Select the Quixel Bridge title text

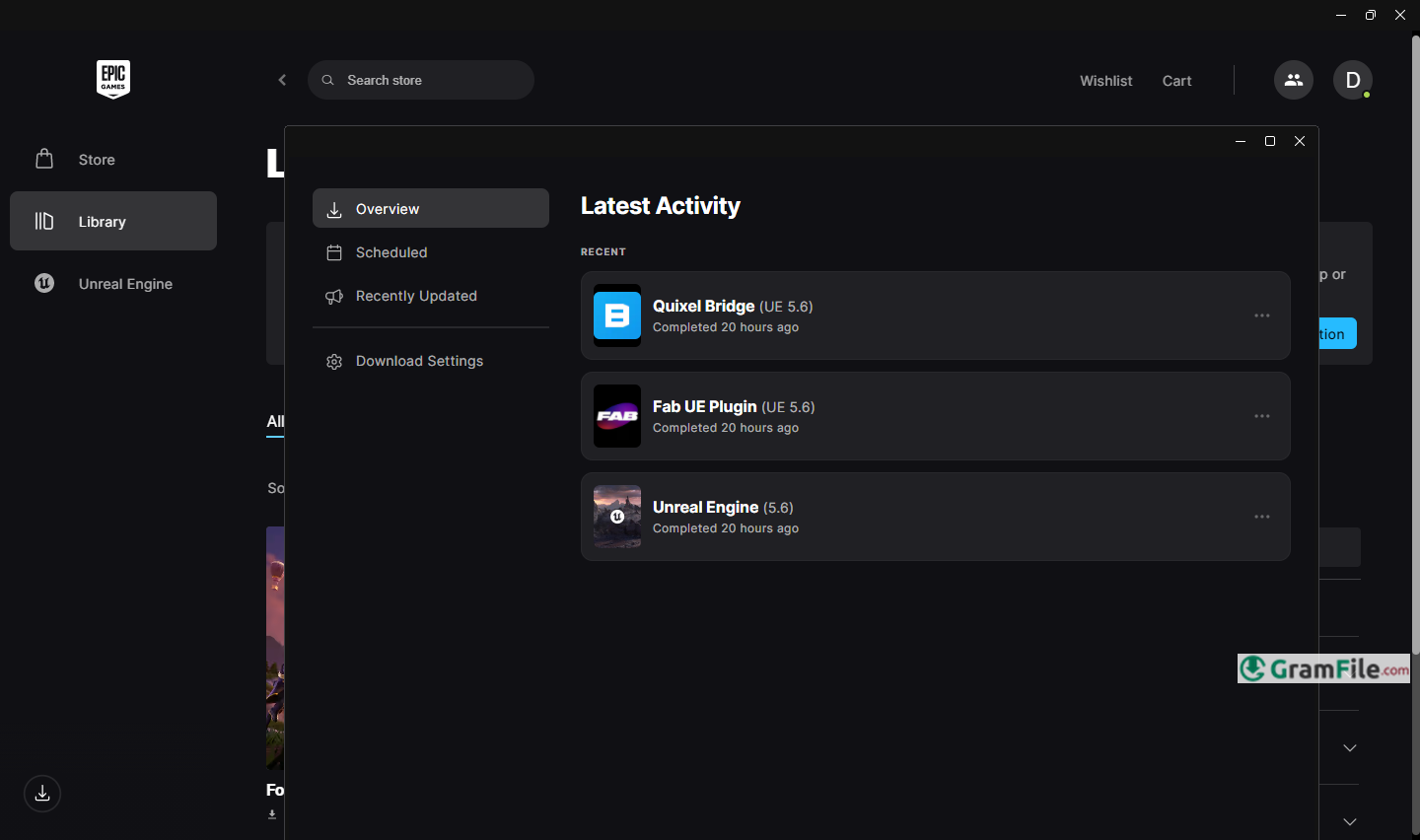point(703,306)
